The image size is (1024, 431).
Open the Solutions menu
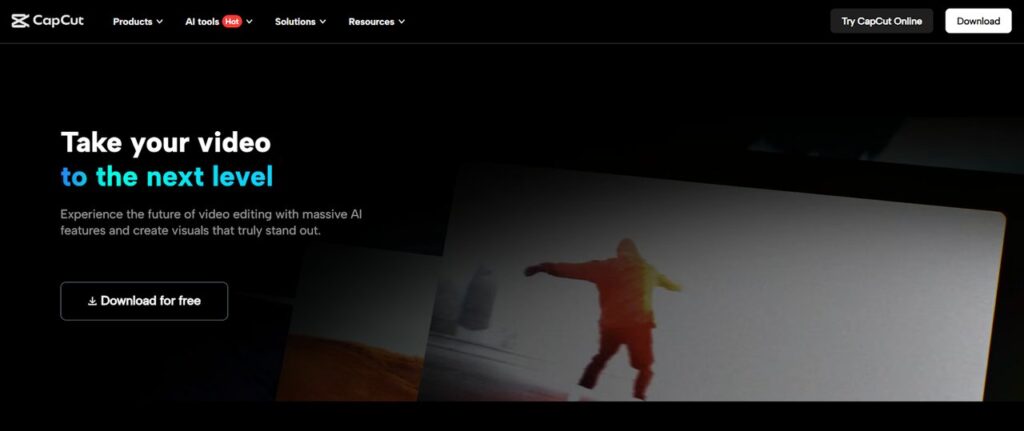coord(295,21)
